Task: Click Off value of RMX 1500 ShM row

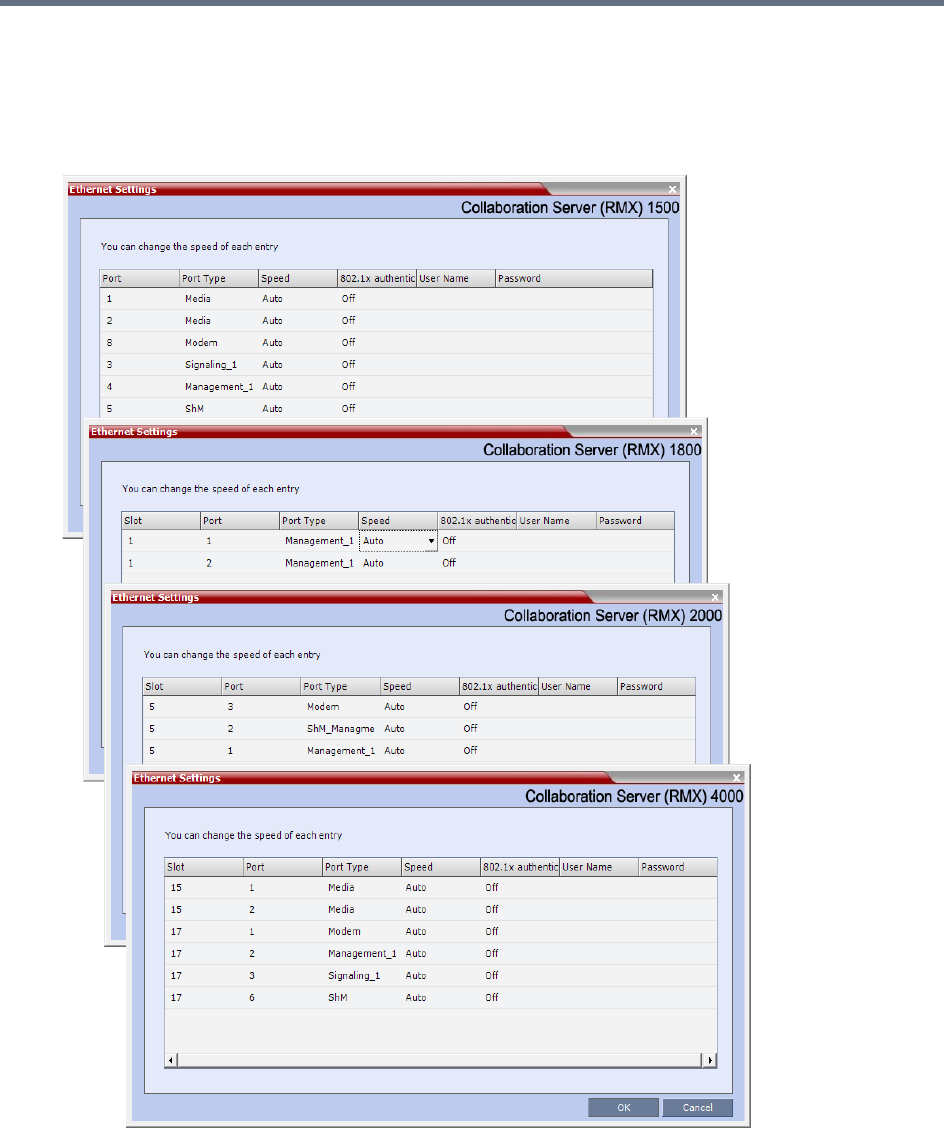Action: coord(348,409)
